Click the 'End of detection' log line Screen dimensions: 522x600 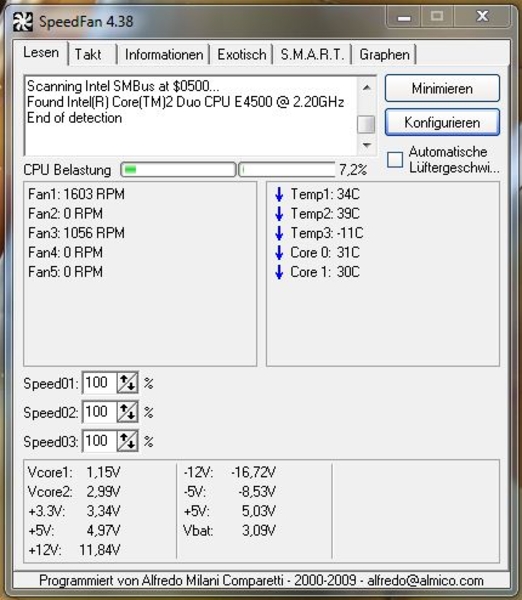point(74,118)
